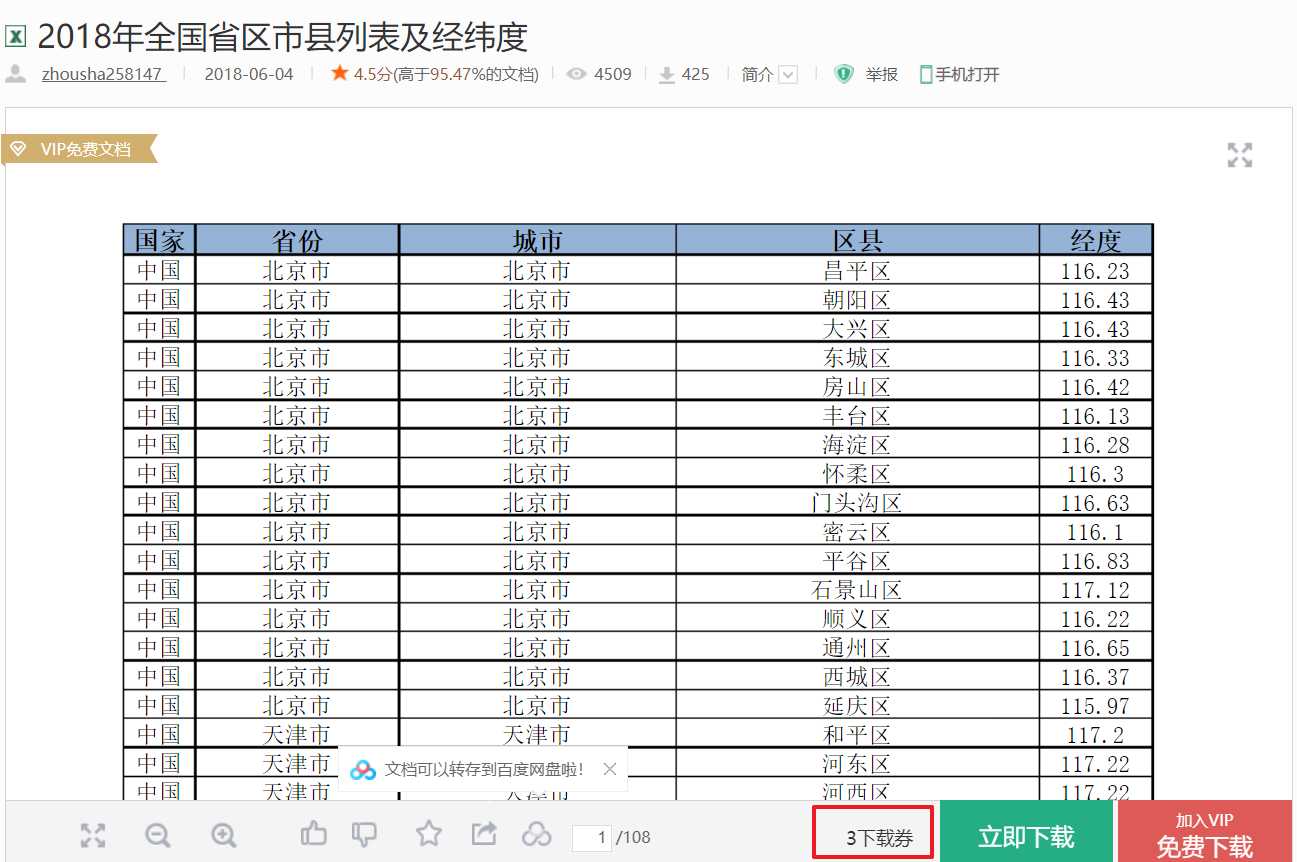Select the 平谷区 cell

pyautogui.click(x=857, y=561)
